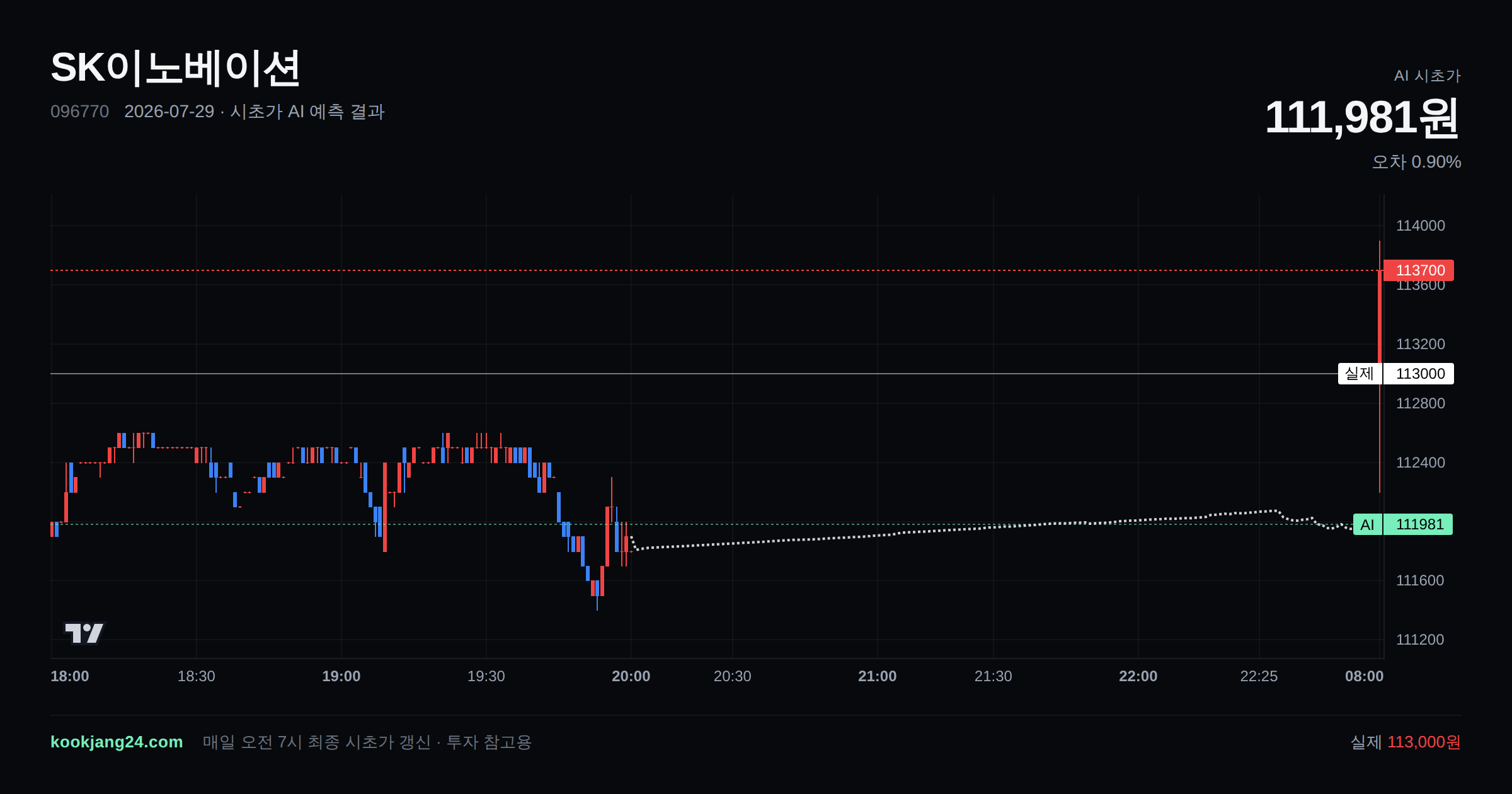Click the white 113000 actual price tag

(1419, 374)
